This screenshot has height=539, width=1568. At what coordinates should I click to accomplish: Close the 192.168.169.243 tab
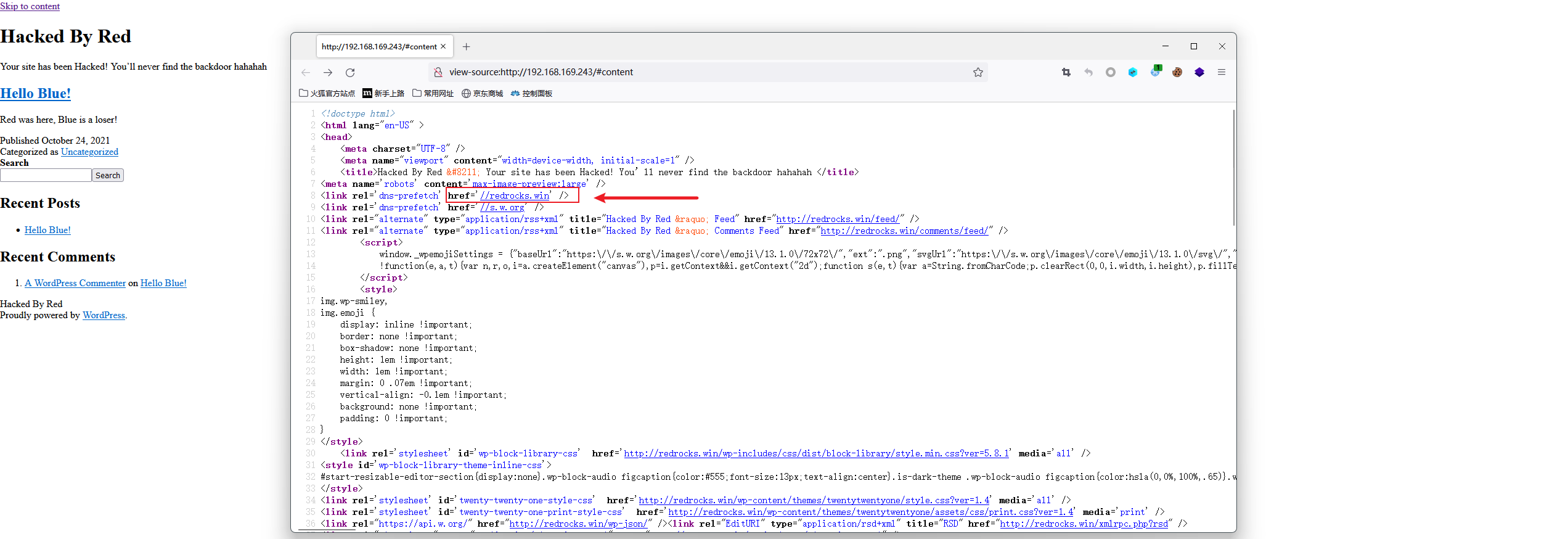[x=443, y=46]
